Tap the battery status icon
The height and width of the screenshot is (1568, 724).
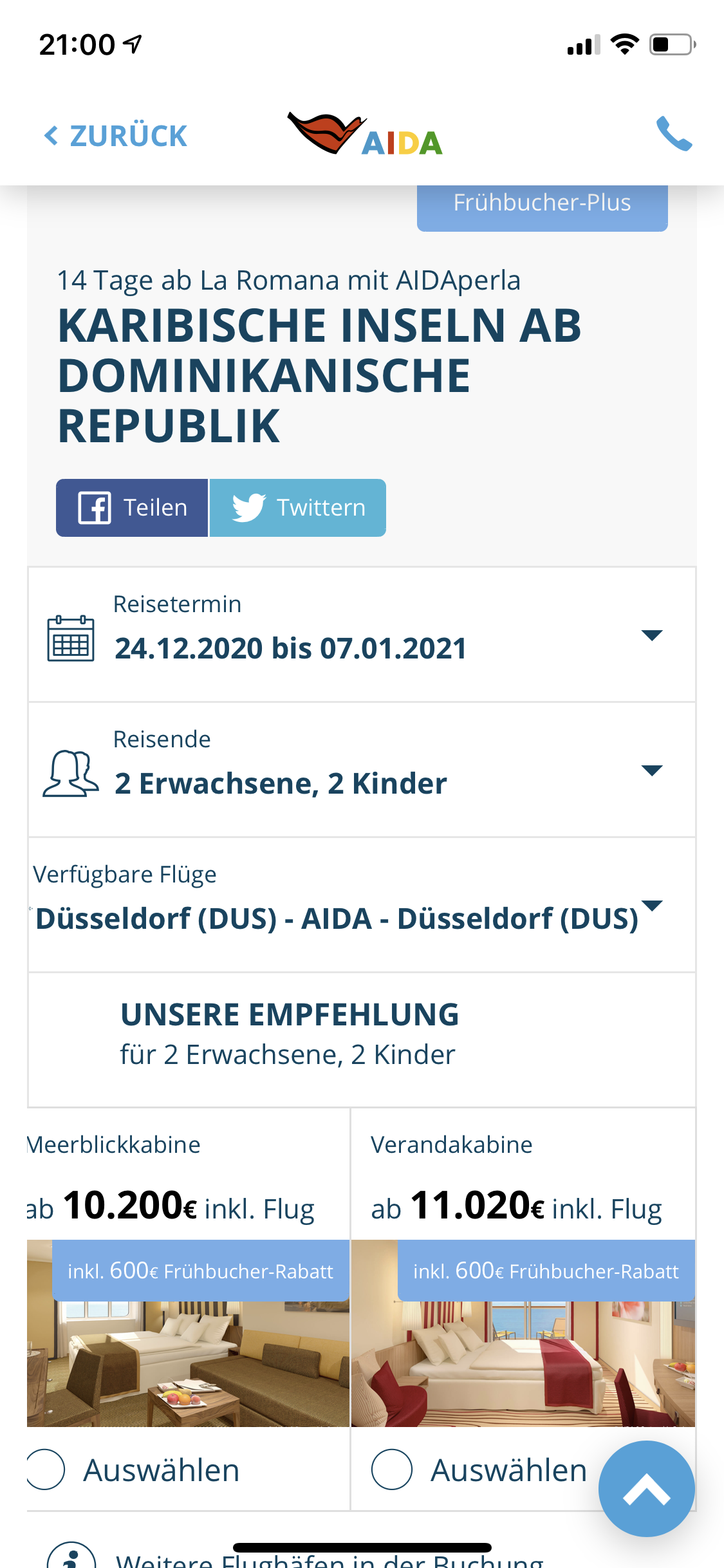[672, 44]
